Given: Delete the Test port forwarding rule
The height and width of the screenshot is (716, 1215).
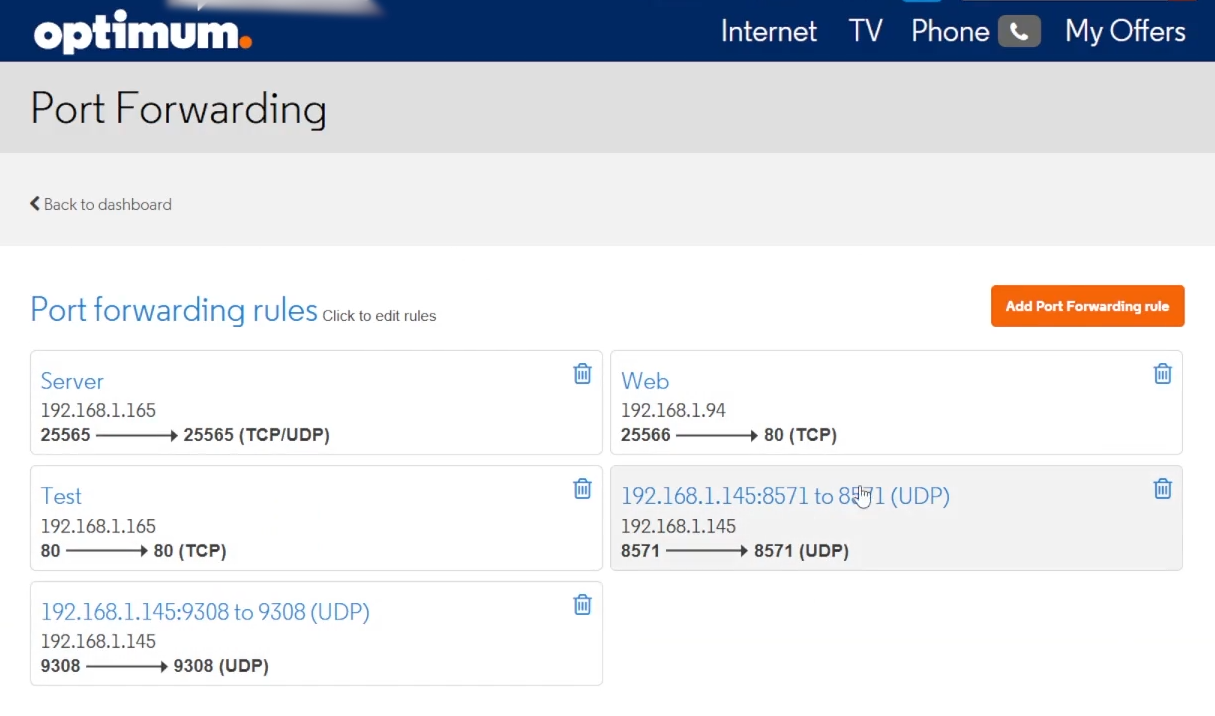Looking at the screenshot, I should point(582,489).
